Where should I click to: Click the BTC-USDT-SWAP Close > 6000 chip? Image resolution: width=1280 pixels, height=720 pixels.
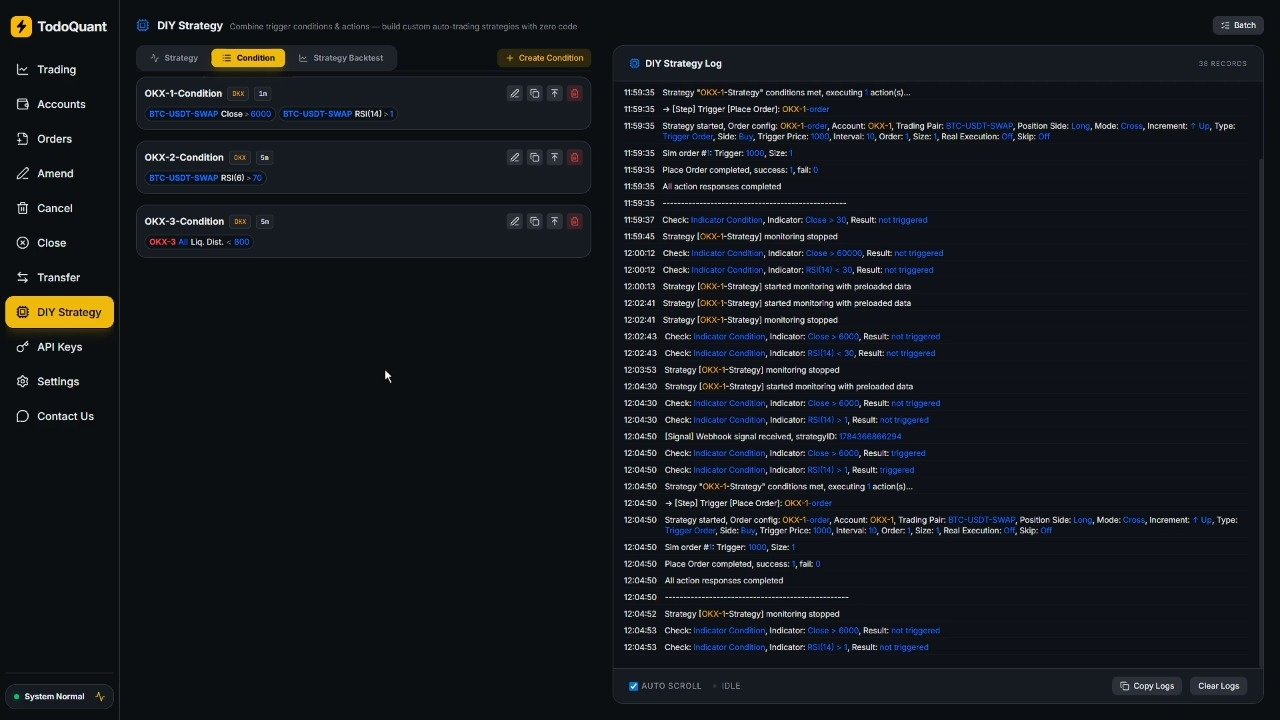210,114
